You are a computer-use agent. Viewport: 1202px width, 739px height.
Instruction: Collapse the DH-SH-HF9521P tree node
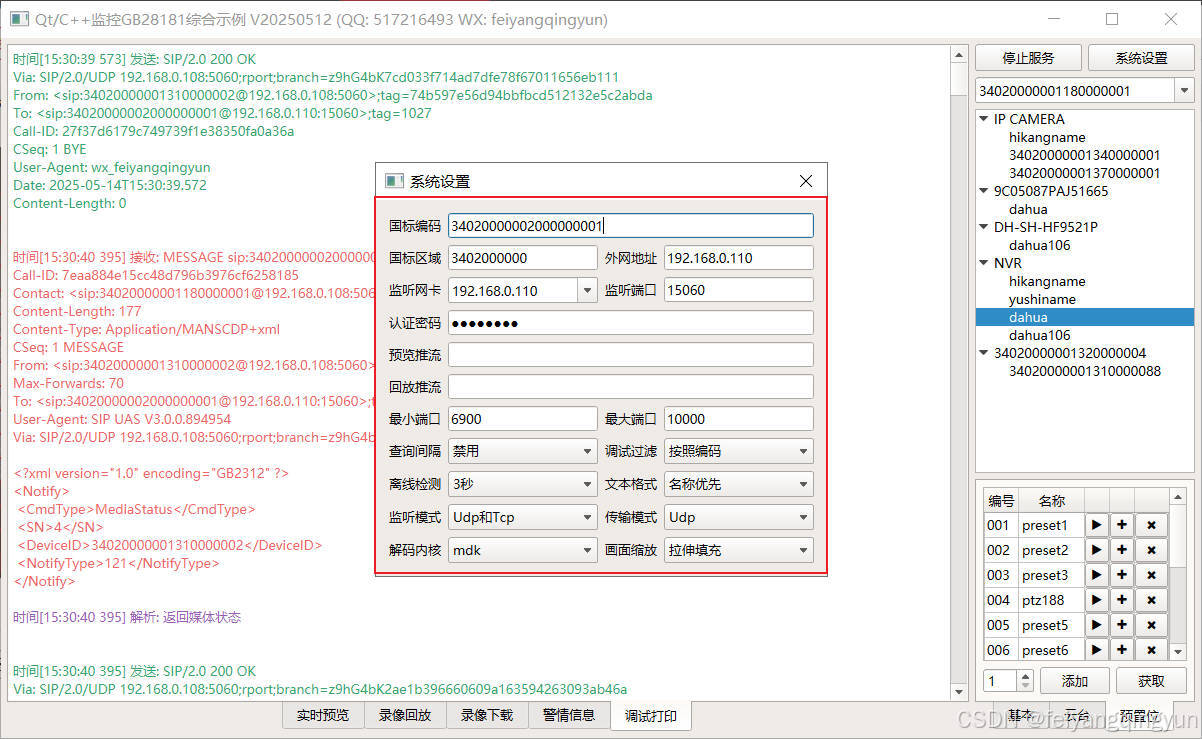pos(984,227)
